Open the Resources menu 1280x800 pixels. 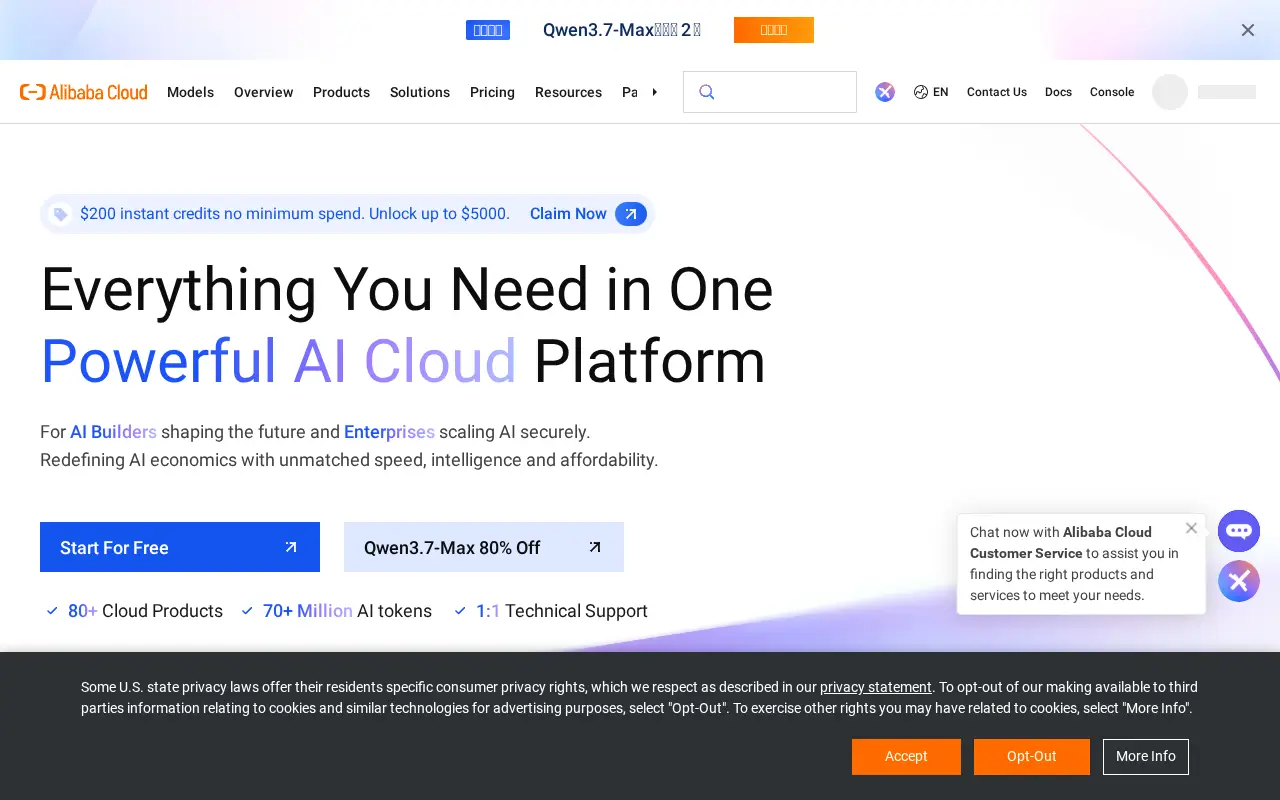pos(568,92)
